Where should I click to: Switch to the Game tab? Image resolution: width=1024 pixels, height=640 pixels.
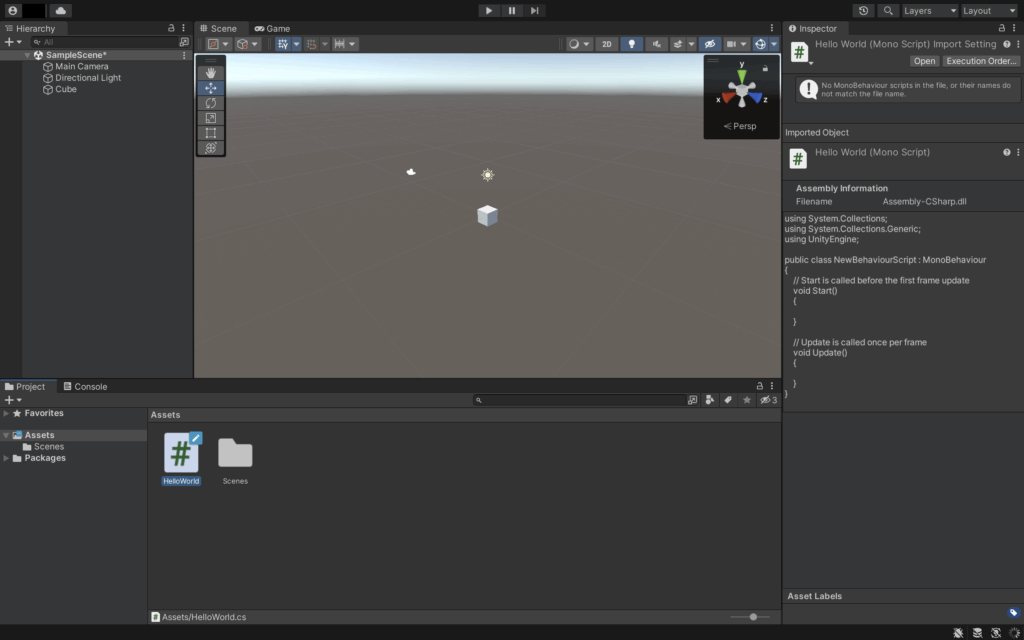click(272, 28)
